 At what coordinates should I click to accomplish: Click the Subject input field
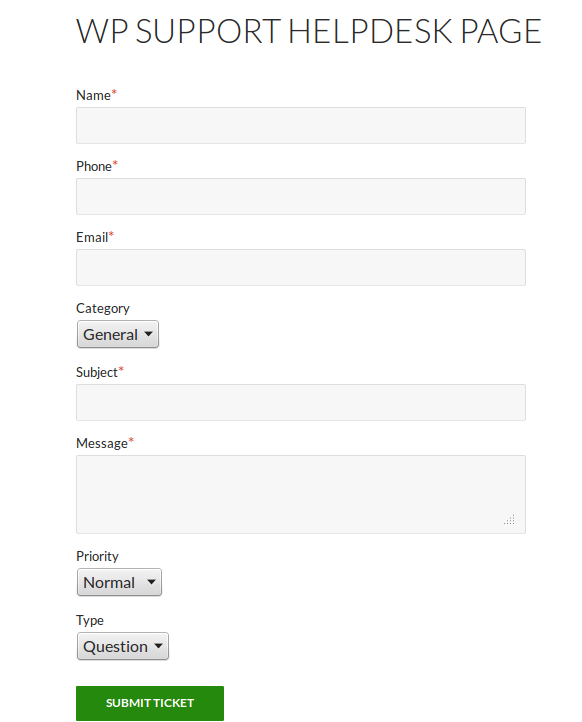point(301,402)
